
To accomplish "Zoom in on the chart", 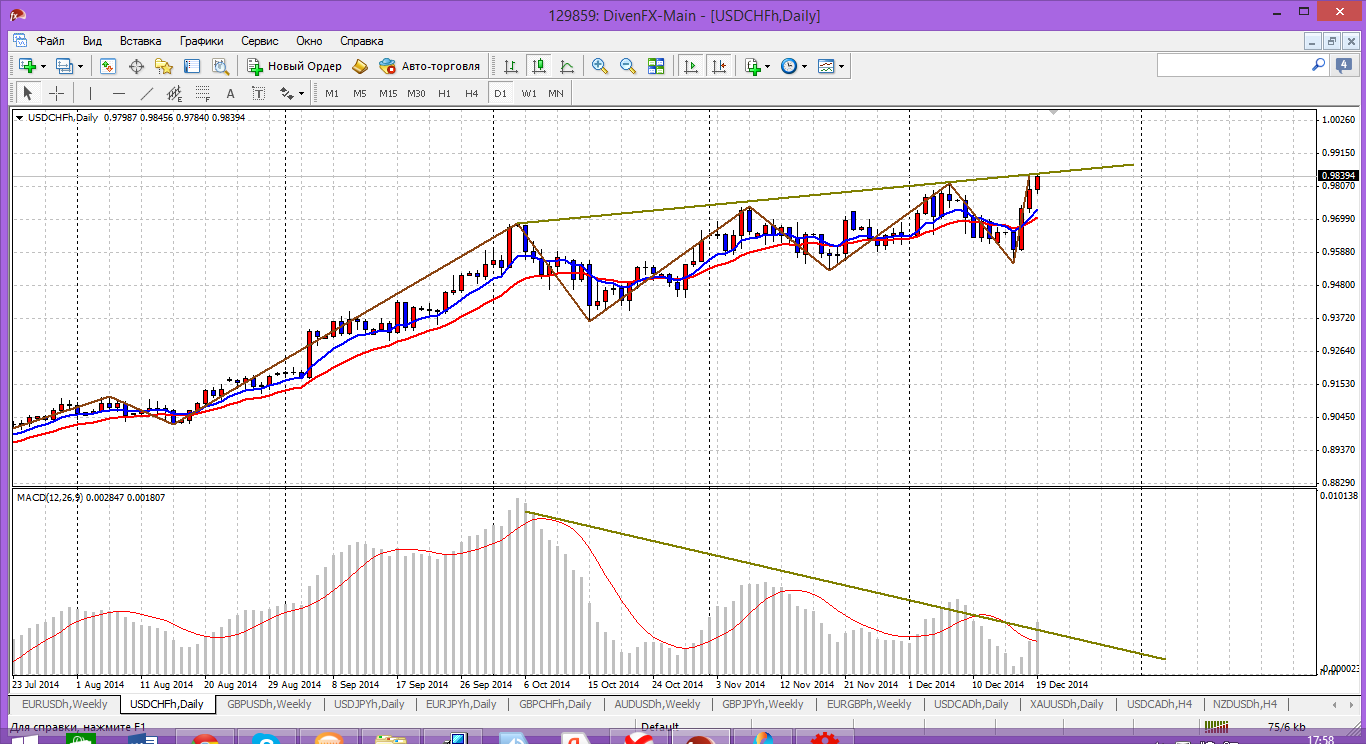I will click(x=600, y=66).
